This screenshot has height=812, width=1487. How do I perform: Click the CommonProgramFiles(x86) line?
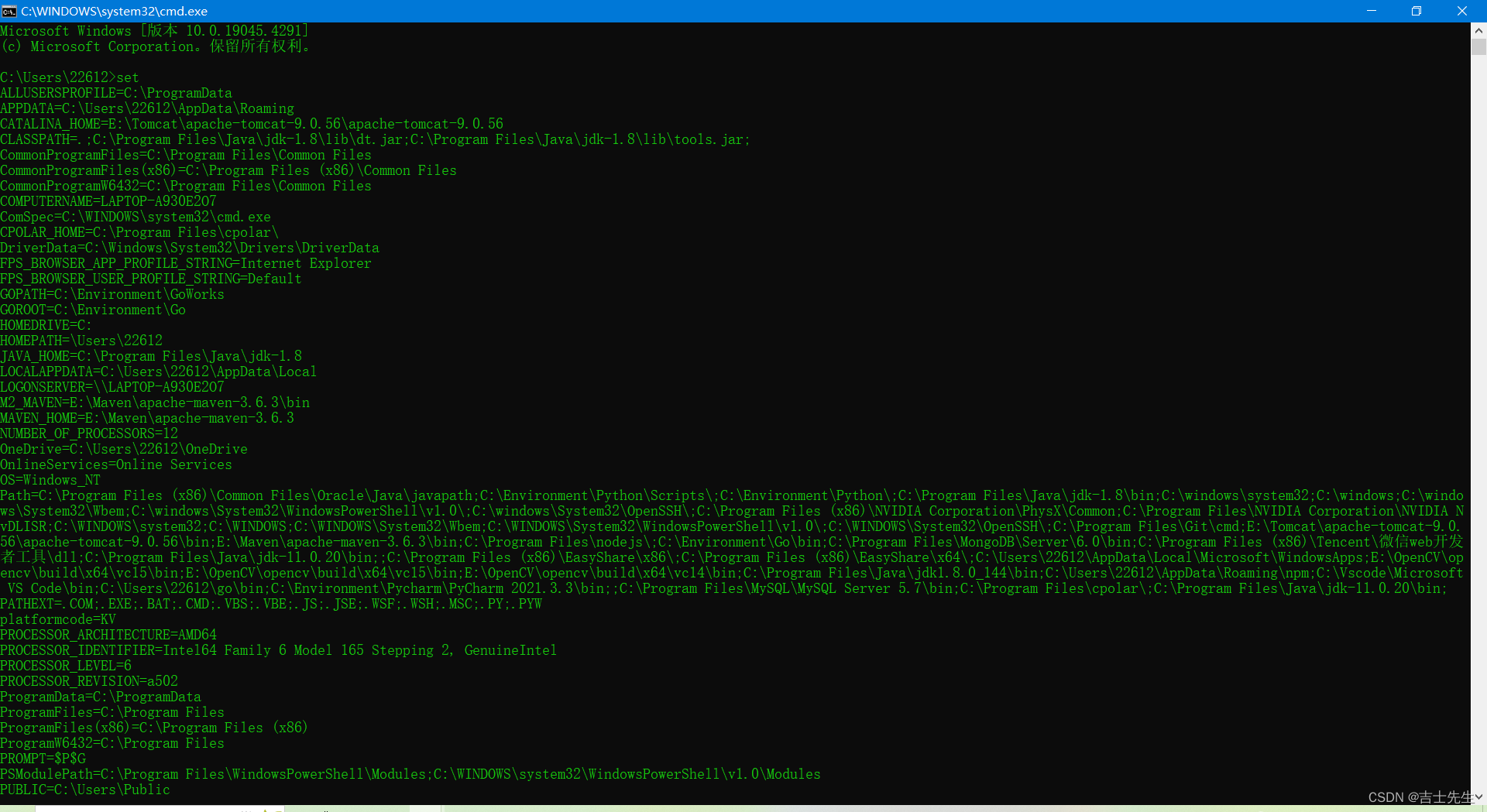pos(228,170)
